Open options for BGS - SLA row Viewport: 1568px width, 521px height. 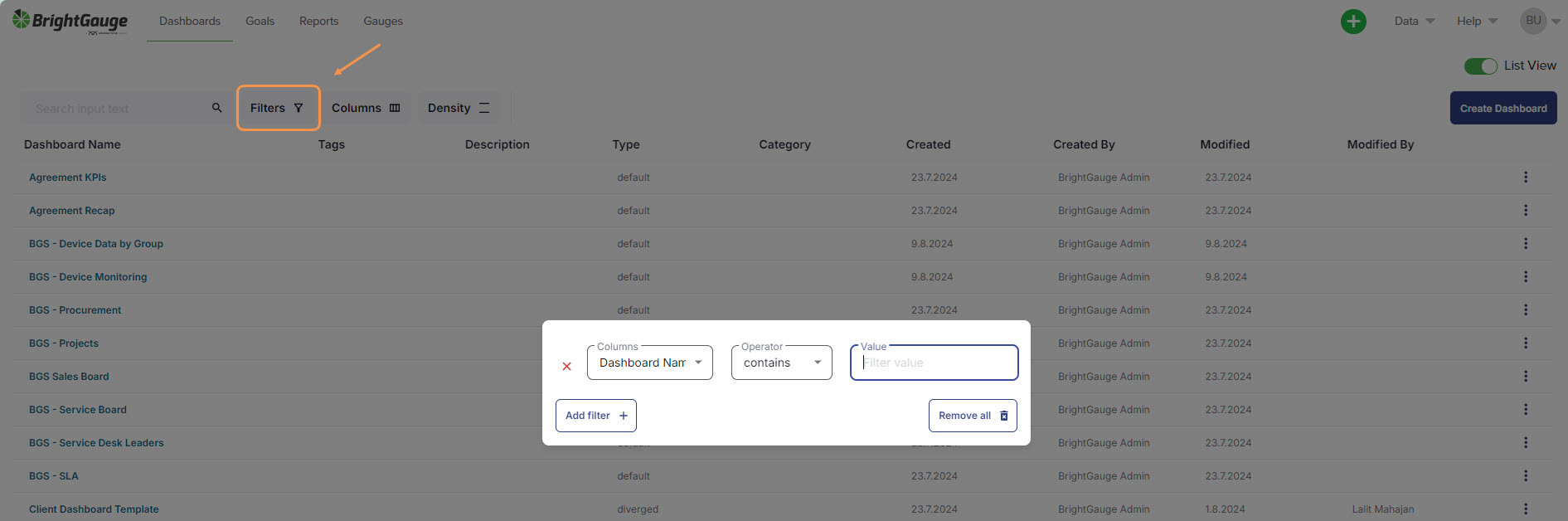tap(1526, 475)
